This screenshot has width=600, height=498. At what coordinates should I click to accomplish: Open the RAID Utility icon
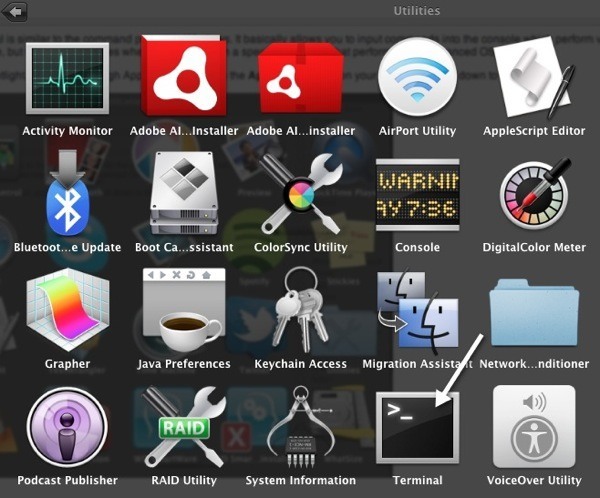pos(184,427)
